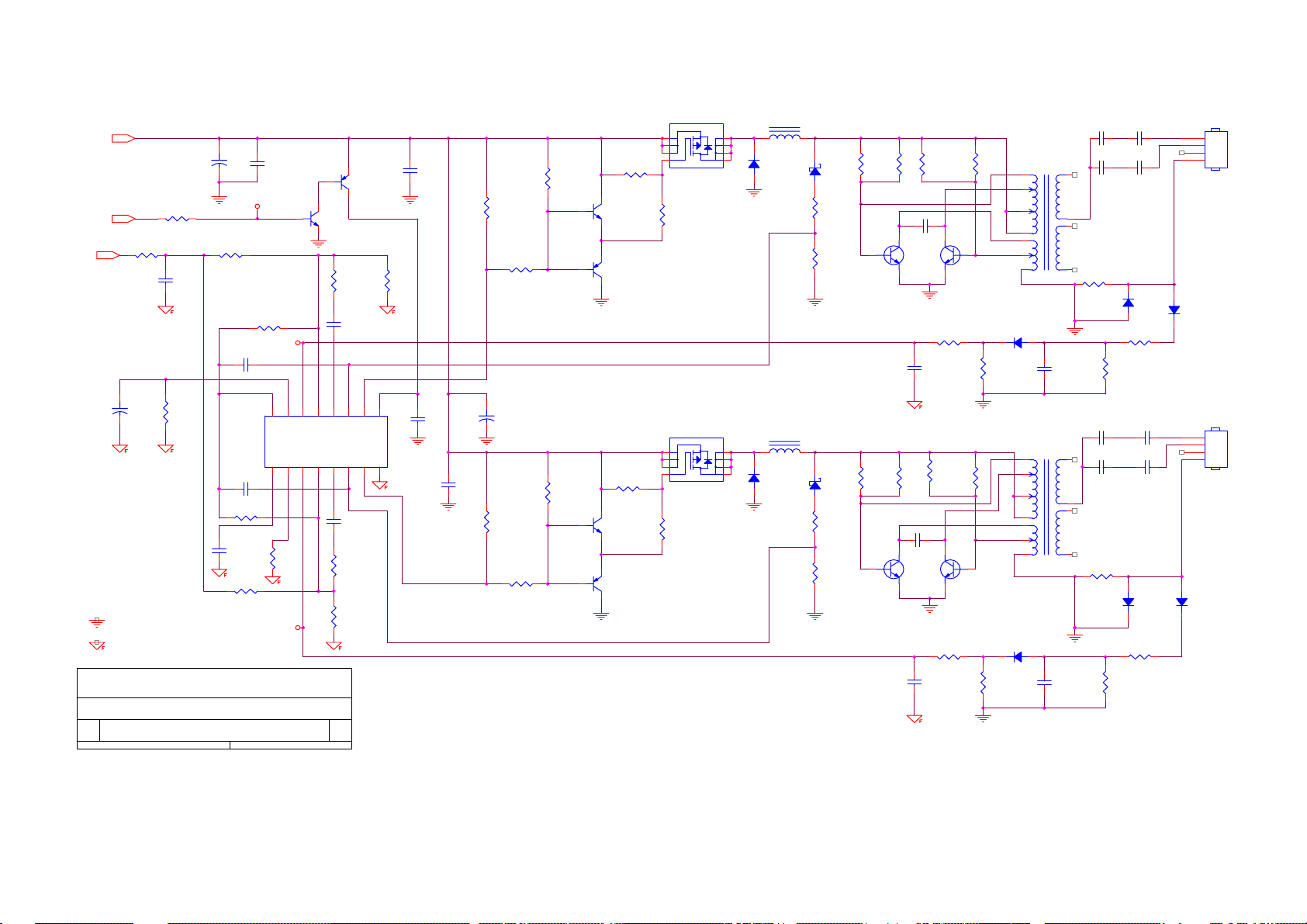Click the top-right output connector

(1215, 149)
